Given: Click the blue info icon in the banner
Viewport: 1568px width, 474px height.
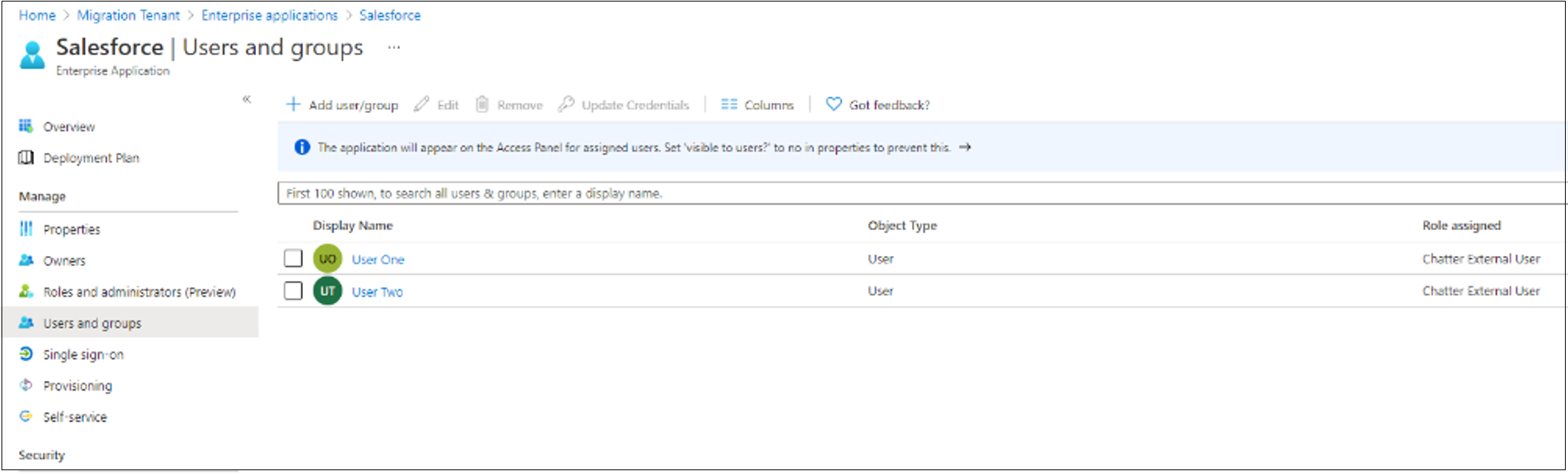Looking at the screenshot, I should [301, 147].
